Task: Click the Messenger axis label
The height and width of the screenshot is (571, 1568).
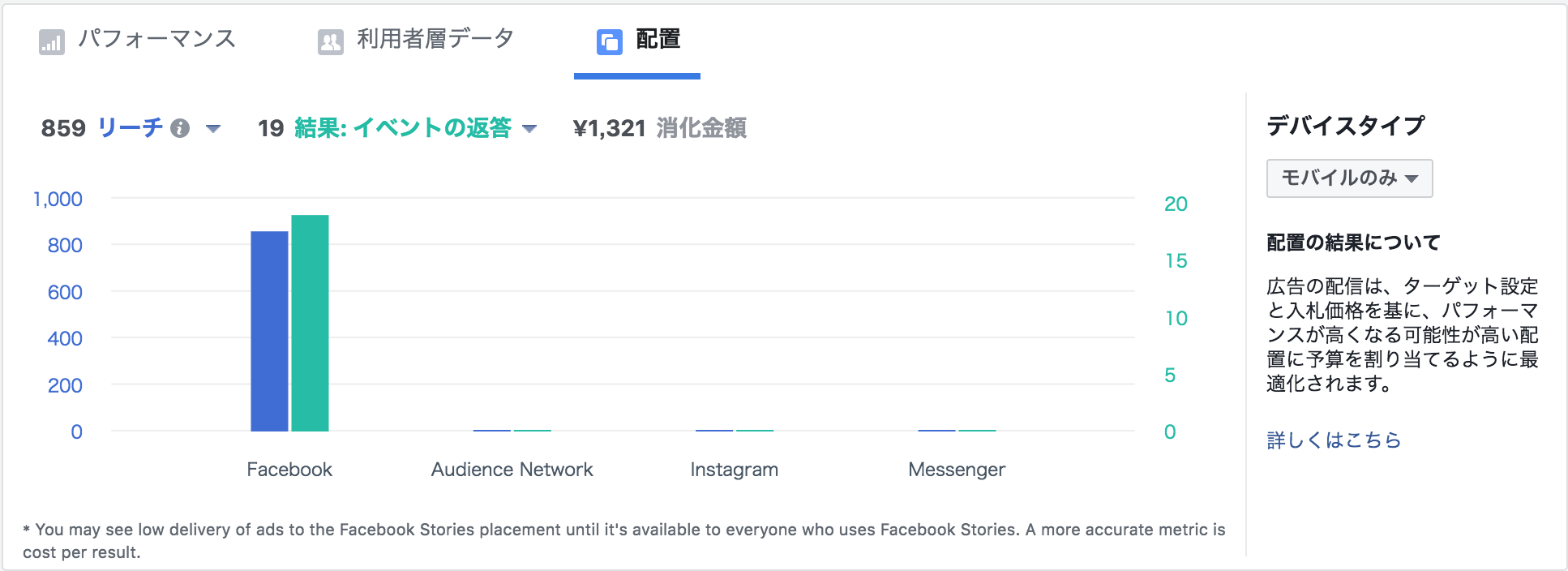Action: coord(957,470)
